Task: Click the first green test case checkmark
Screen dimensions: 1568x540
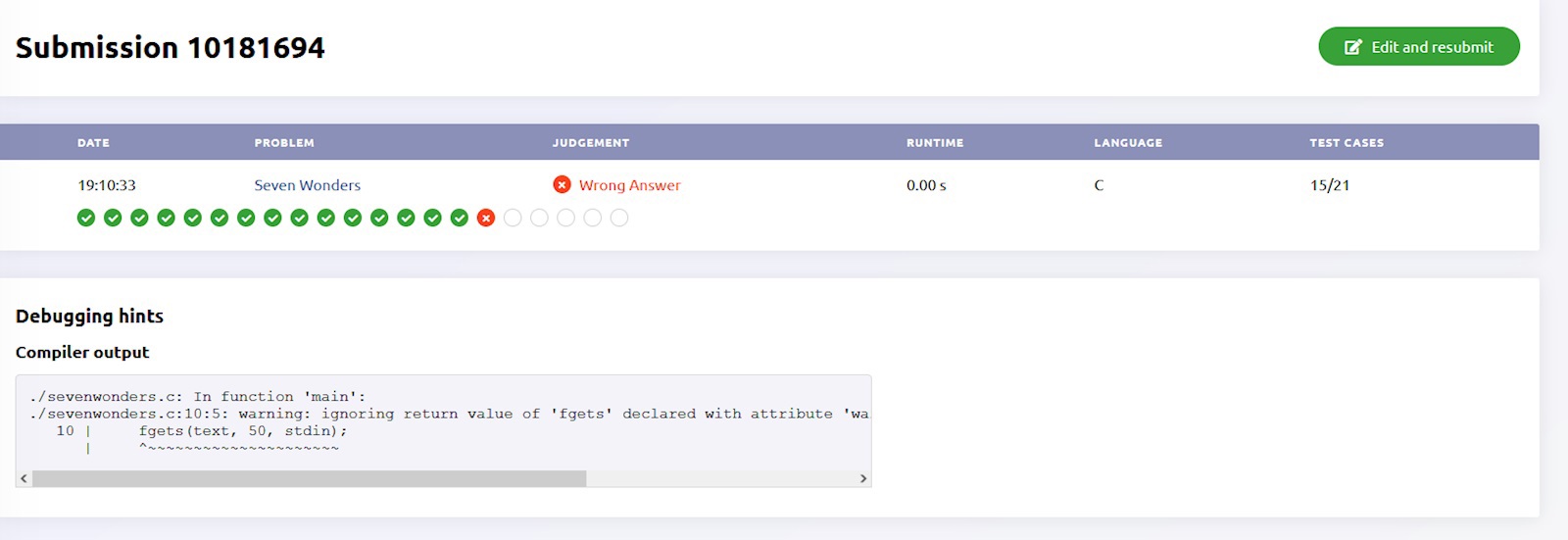Action: pos(86,218)
